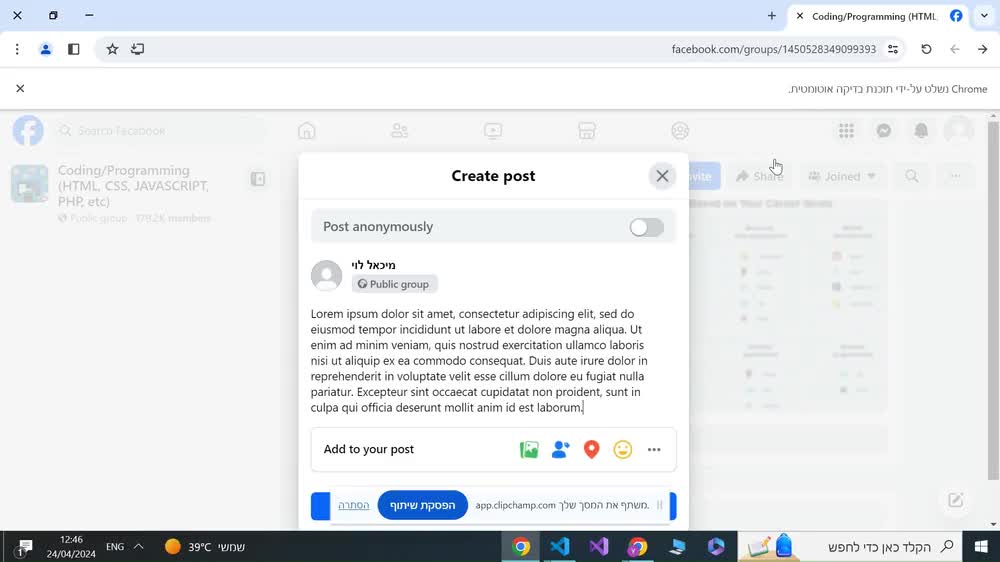
Task: Open more post options ellipsis
Action: pyautogui.click(x=654, y=450)
